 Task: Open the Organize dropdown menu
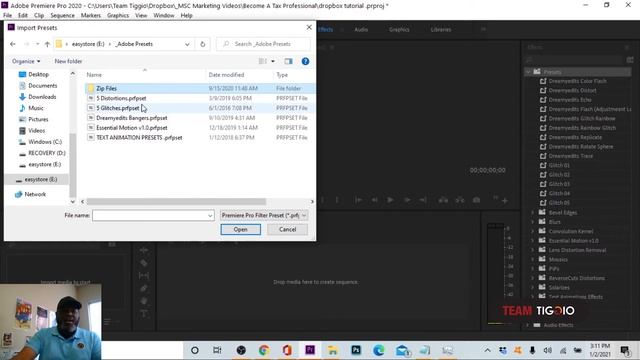click(x=26, y=61)
